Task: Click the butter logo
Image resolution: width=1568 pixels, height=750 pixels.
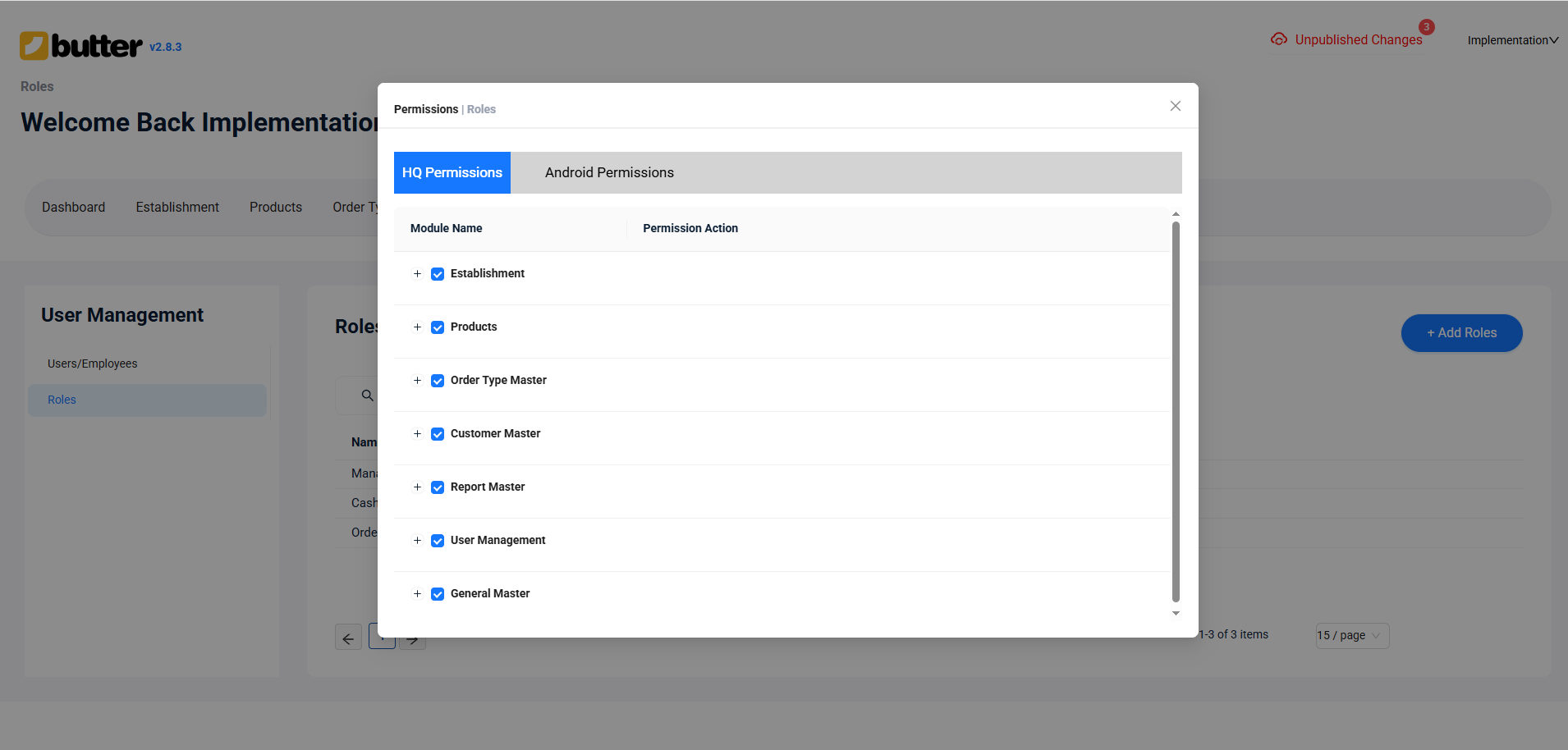Action: point(80,46)
